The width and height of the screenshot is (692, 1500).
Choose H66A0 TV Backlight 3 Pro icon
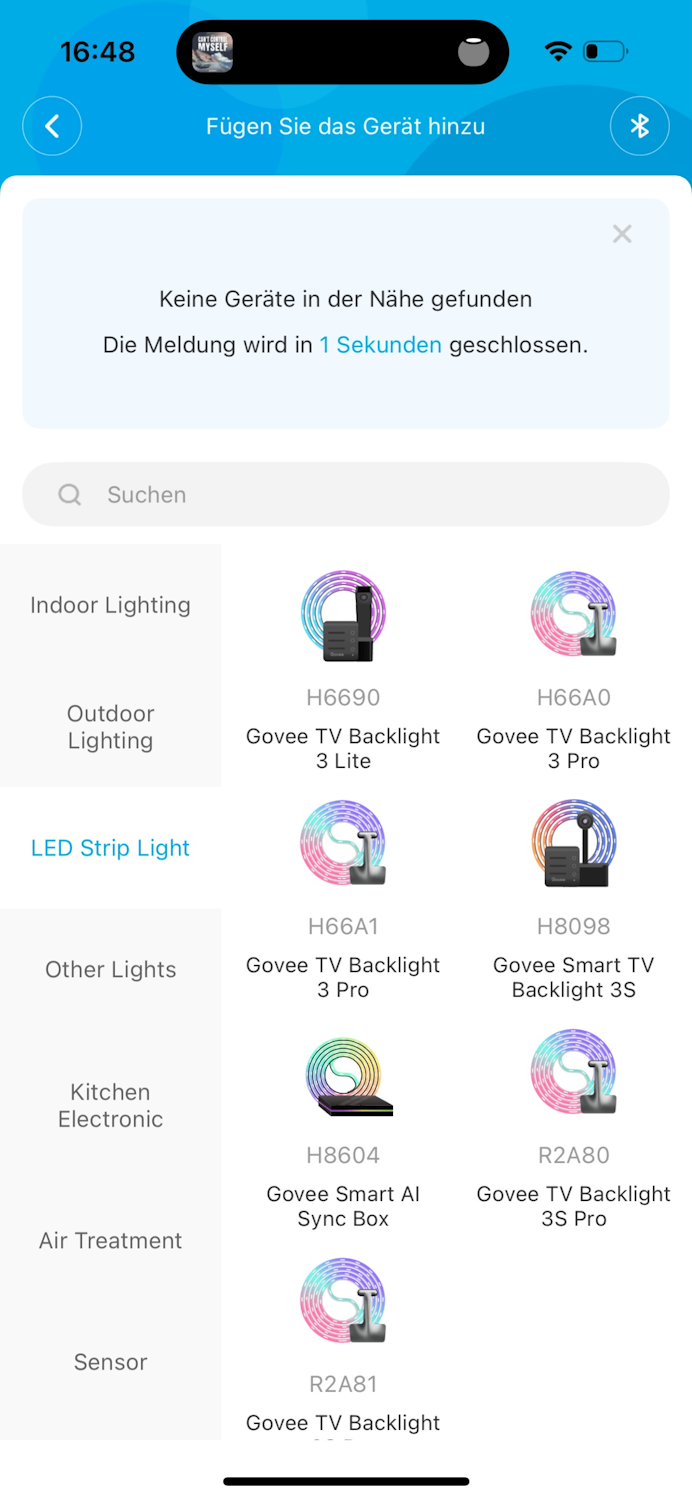pyautogui.click(x=573, y=616)
